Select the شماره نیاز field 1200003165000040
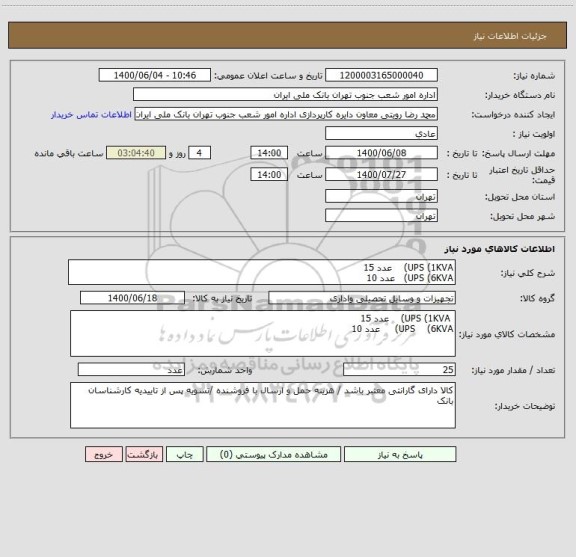This screenshot has height=557, width=576. pyautogui.click(x=381, y=75)
